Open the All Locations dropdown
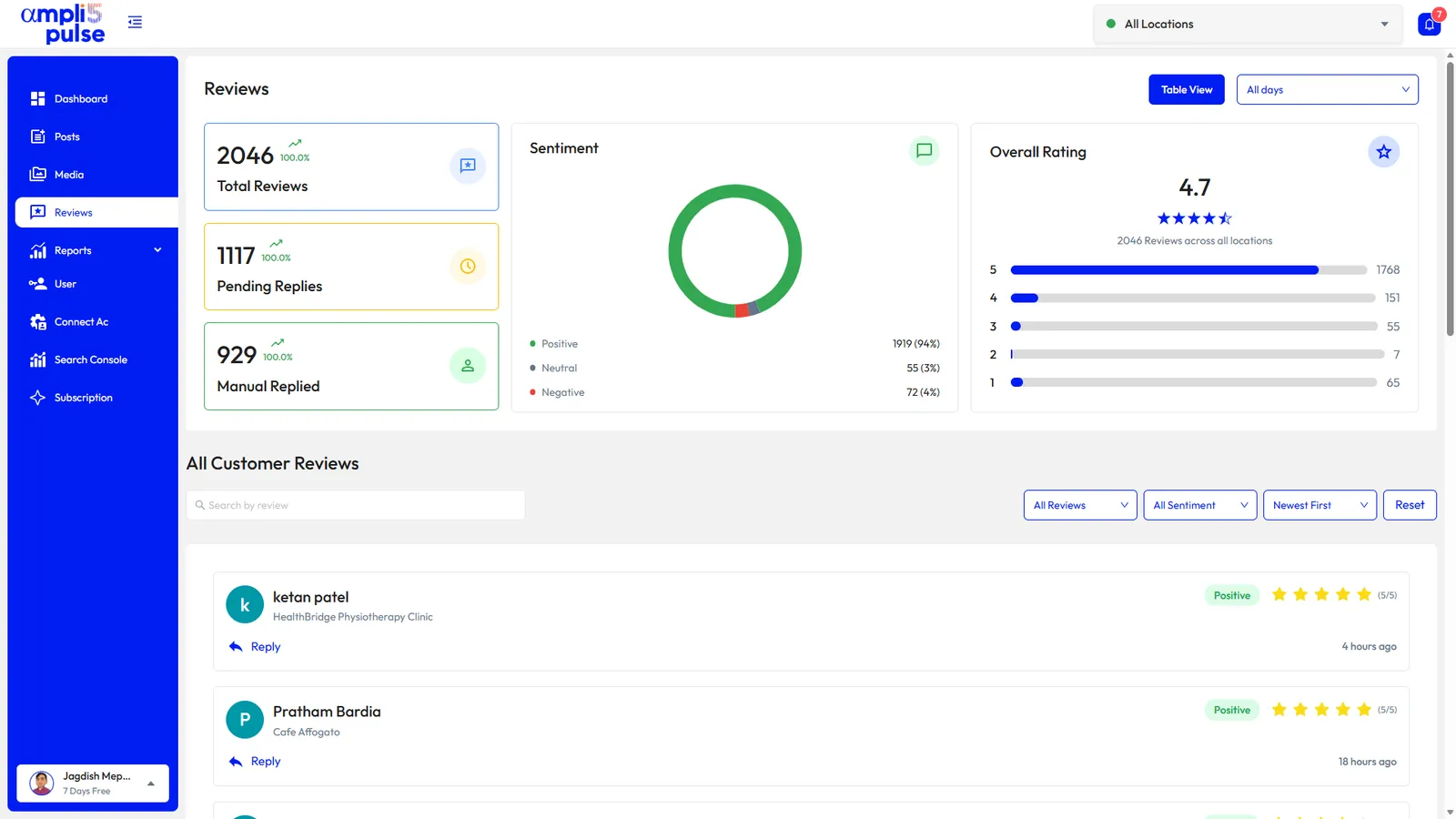1456x819 pixels. [x=1248, y=25]
